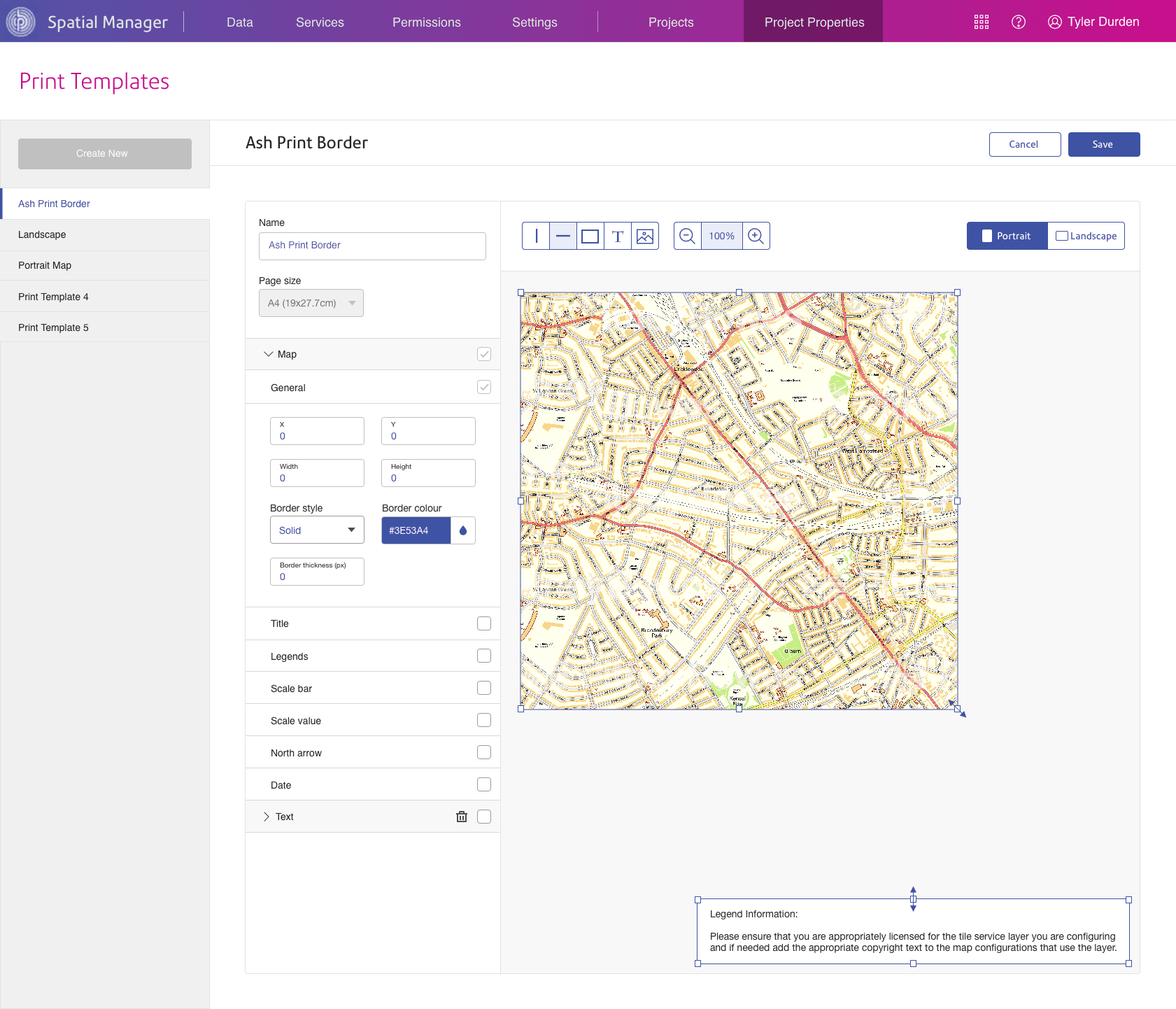Enable the North arrow checkbox

[x=484, y=752]
